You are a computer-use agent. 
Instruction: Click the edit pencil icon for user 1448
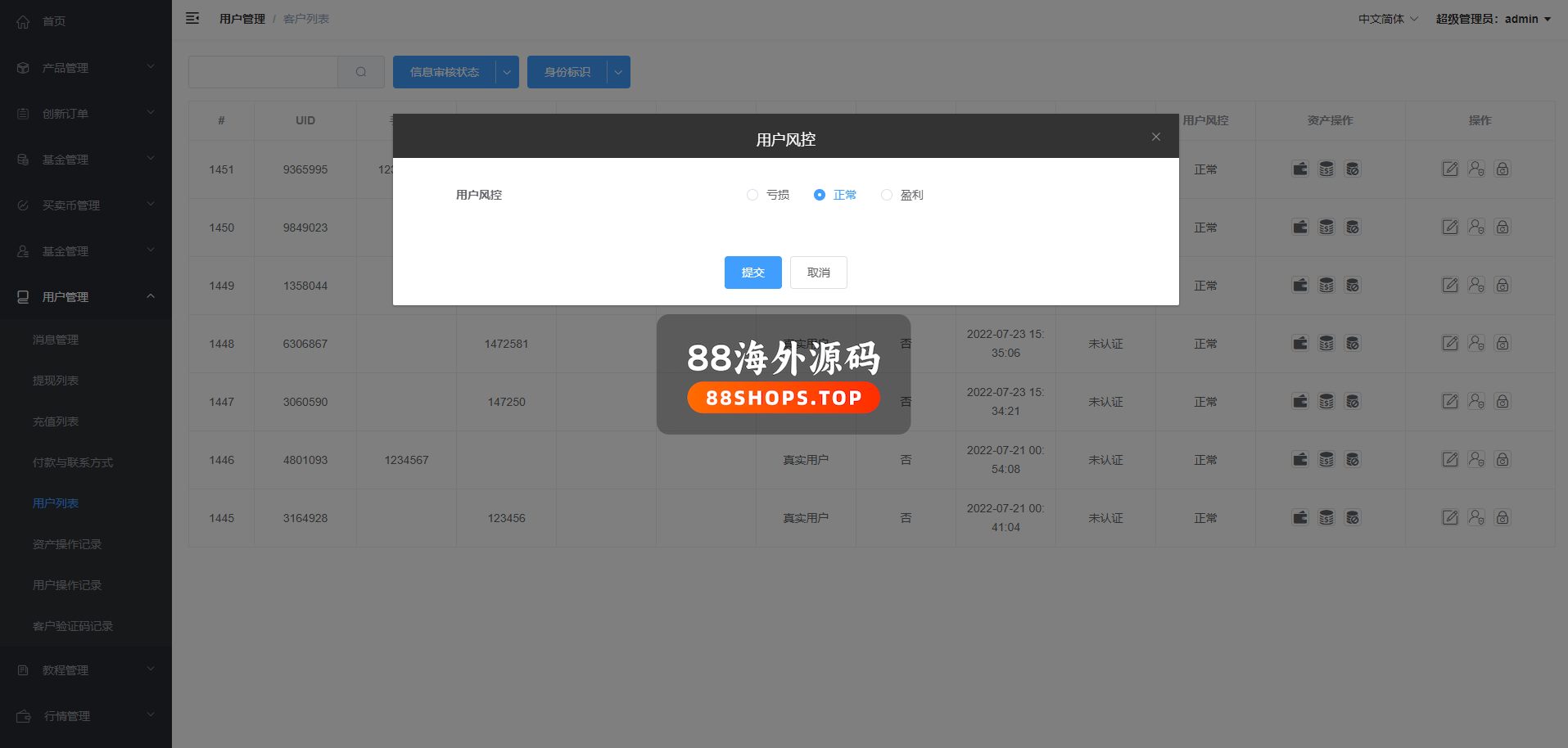1450,344
